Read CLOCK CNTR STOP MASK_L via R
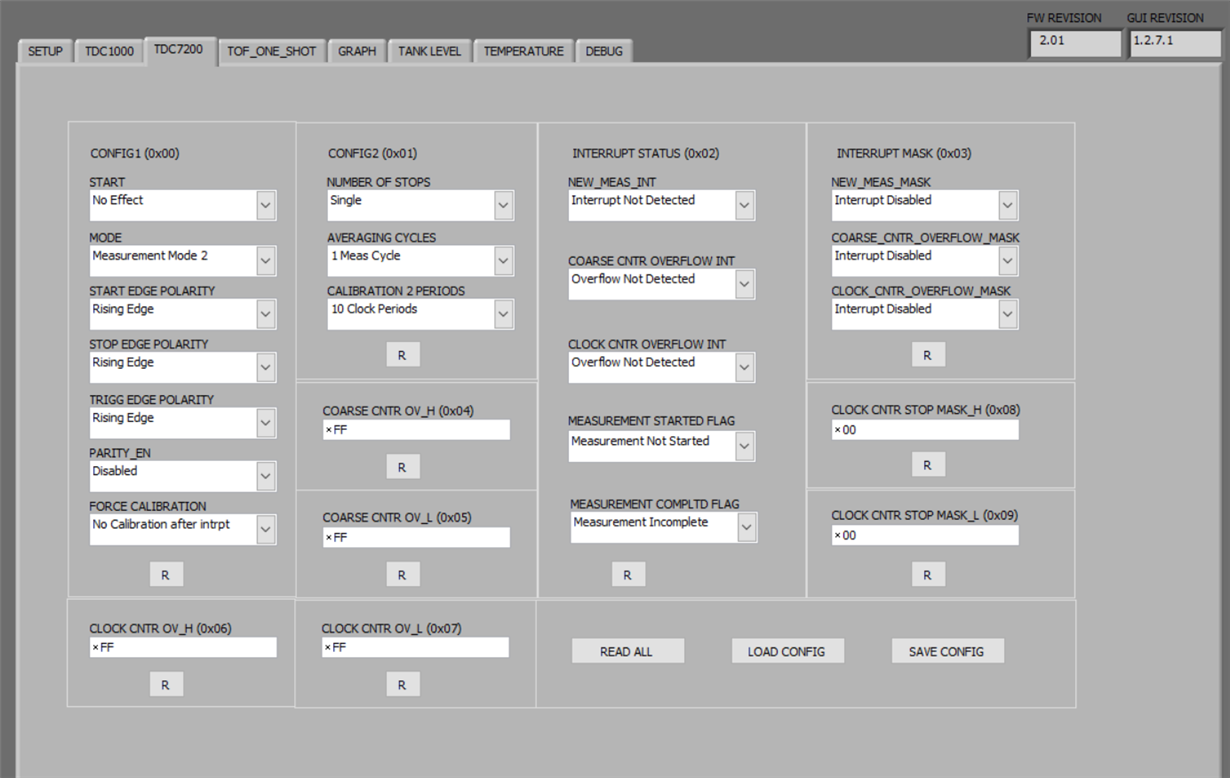Image resolution: width=1230 pixels, height=778 pixels. (x=928, y=574)
